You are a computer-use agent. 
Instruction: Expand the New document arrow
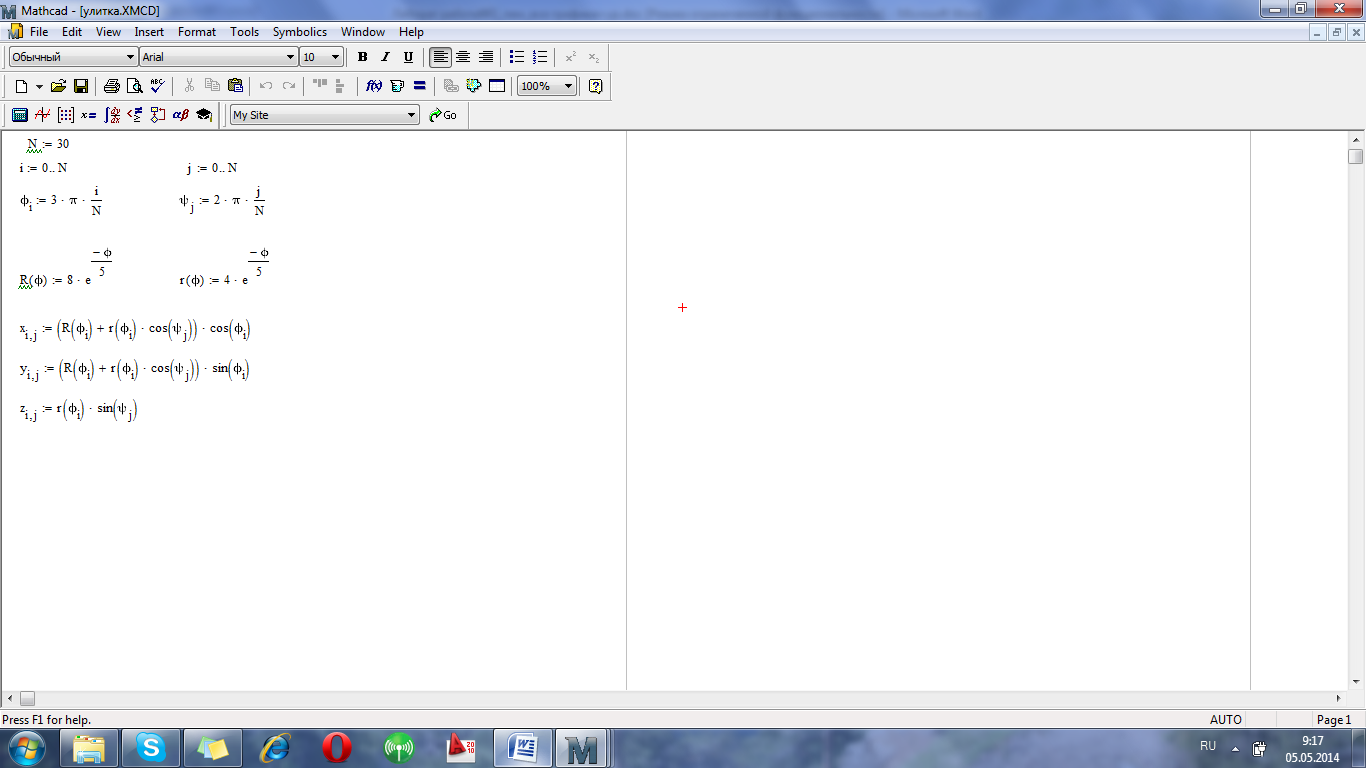tap(39, 86)
